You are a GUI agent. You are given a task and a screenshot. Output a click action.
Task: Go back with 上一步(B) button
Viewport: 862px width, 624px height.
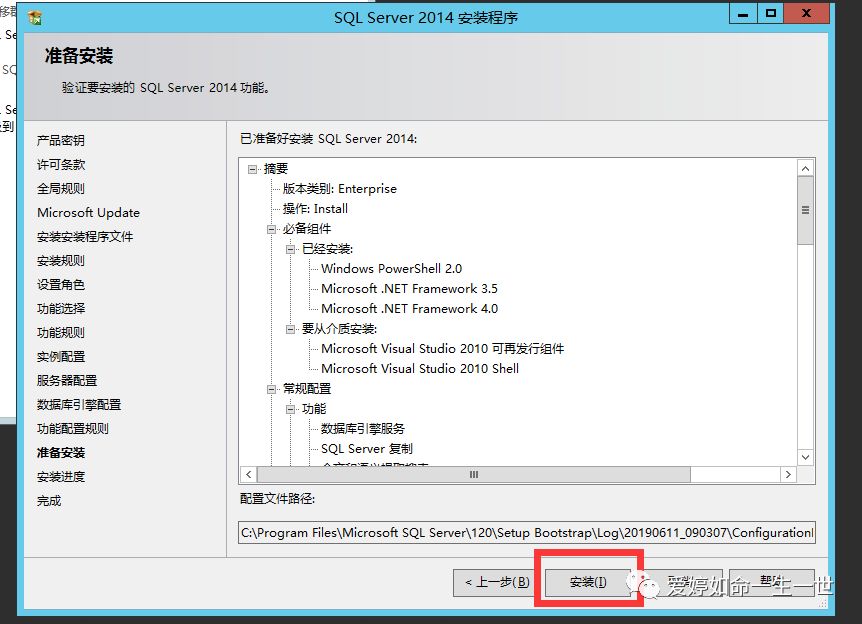(x=497, y=582)
